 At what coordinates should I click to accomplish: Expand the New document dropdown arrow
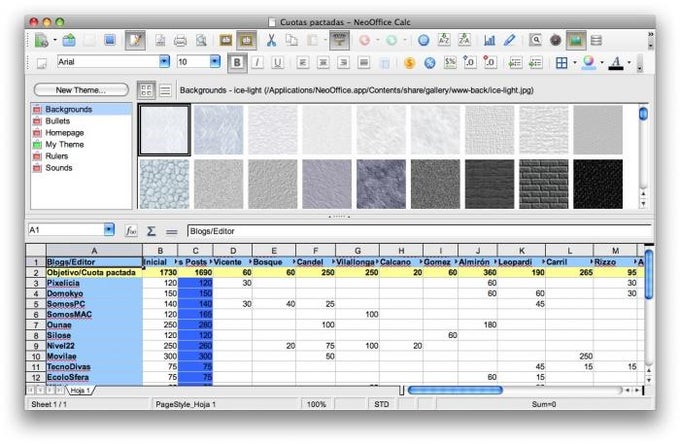55,40
